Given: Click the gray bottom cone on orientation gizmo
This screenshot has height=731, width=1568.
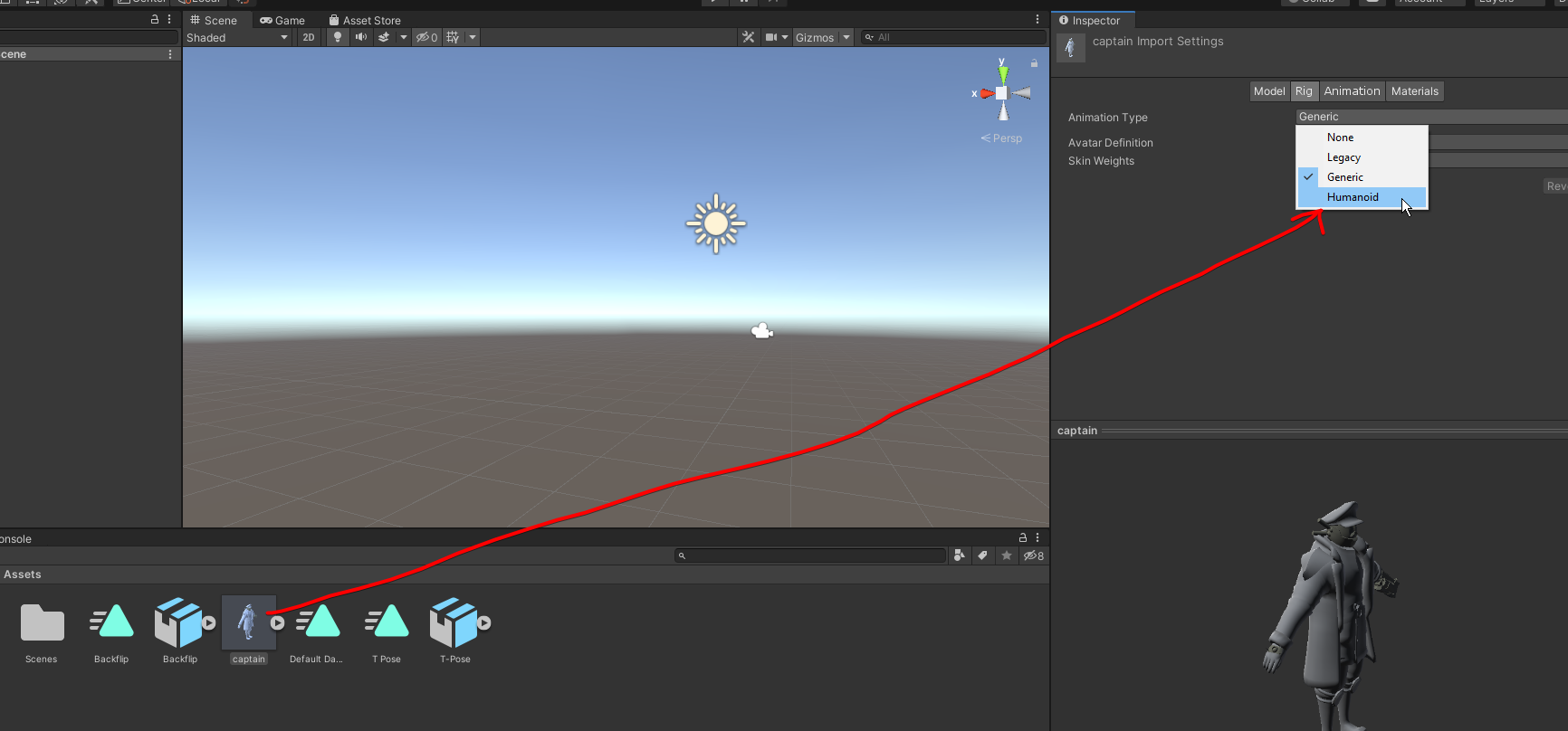Looking at the screenshot, I should tap(1003, 111).
